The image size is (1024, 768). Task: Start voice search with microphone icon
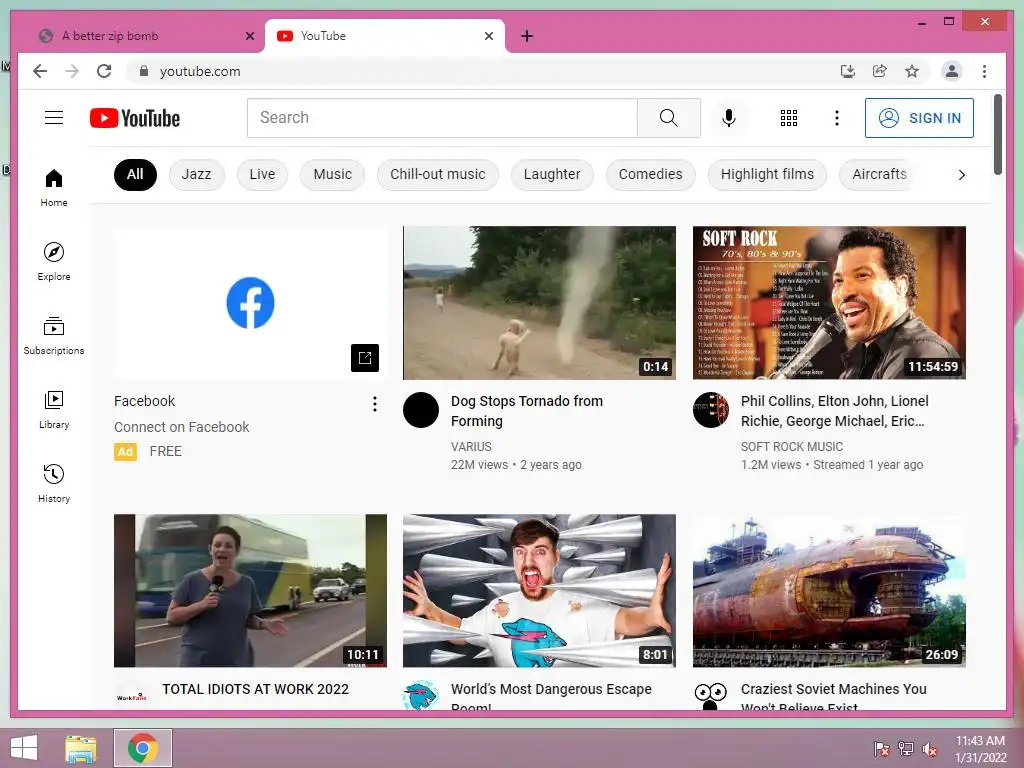coord(729,118)
